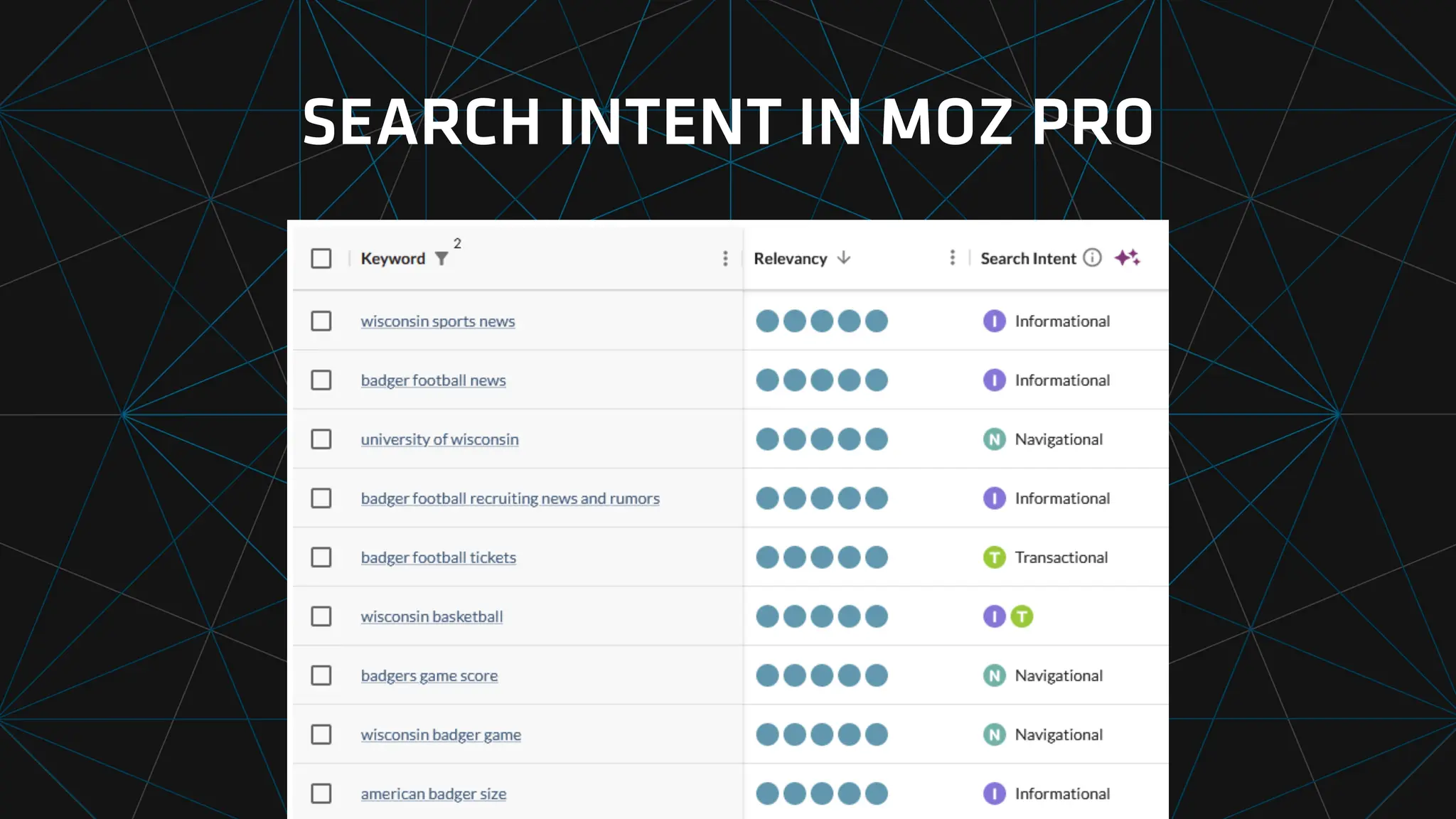Check the badger football news row

[x=321, y=380]
